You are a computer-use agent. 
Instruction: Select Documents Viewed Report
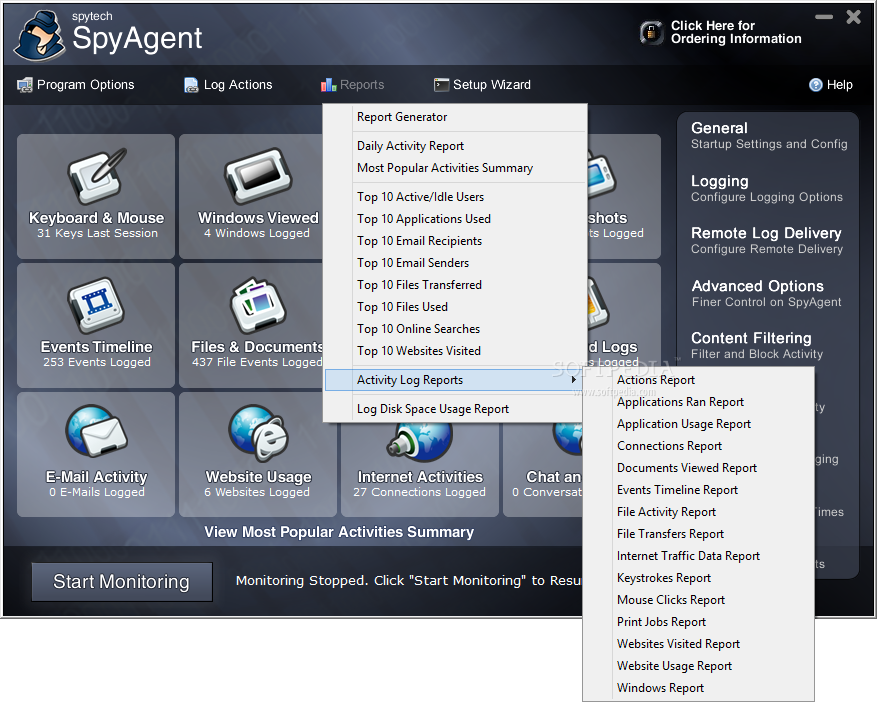698,468
